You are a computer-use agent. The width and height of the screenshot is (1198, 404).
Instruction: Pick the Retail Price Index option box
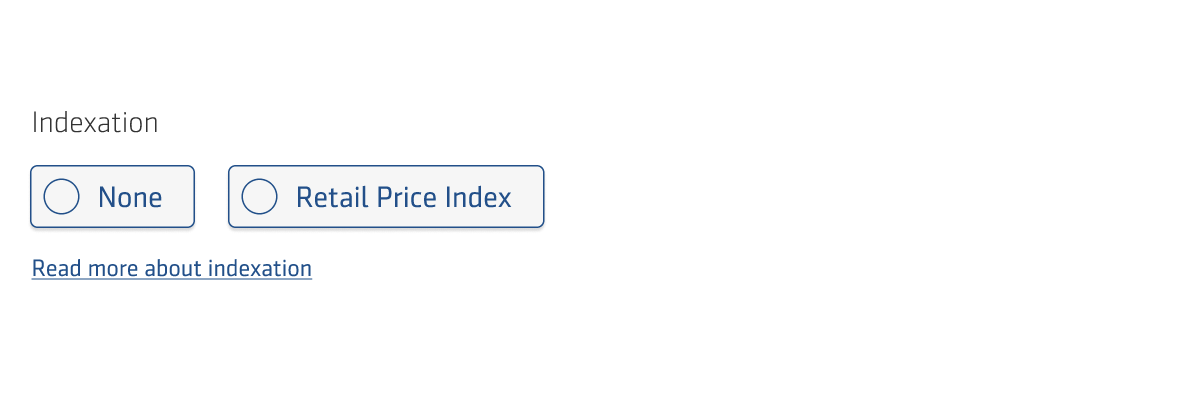pyautogui.click(x=386, y=197)
